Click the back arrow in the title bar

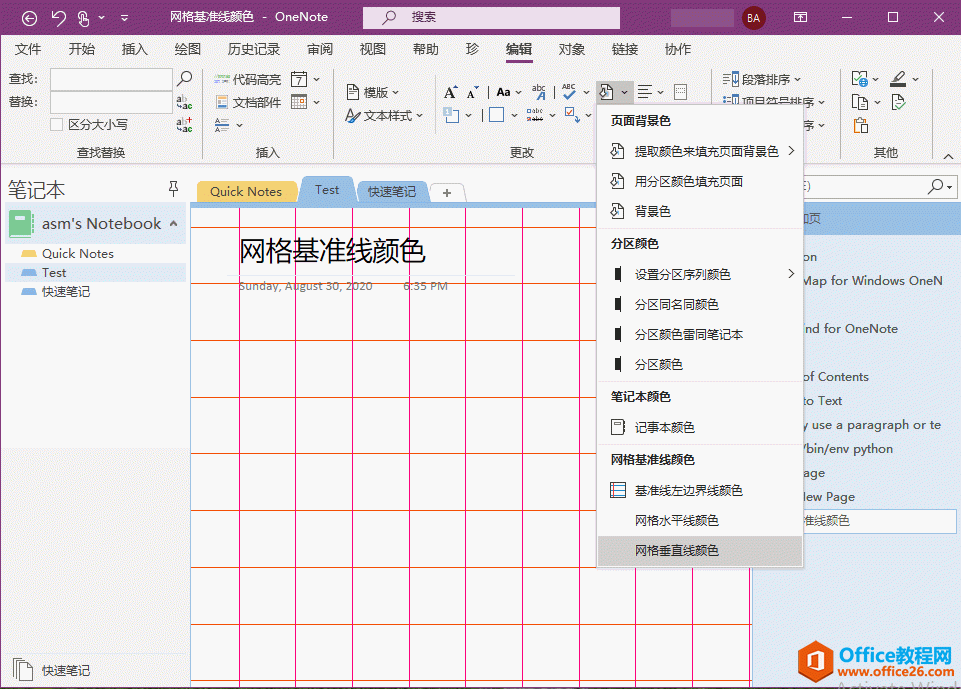29,17
